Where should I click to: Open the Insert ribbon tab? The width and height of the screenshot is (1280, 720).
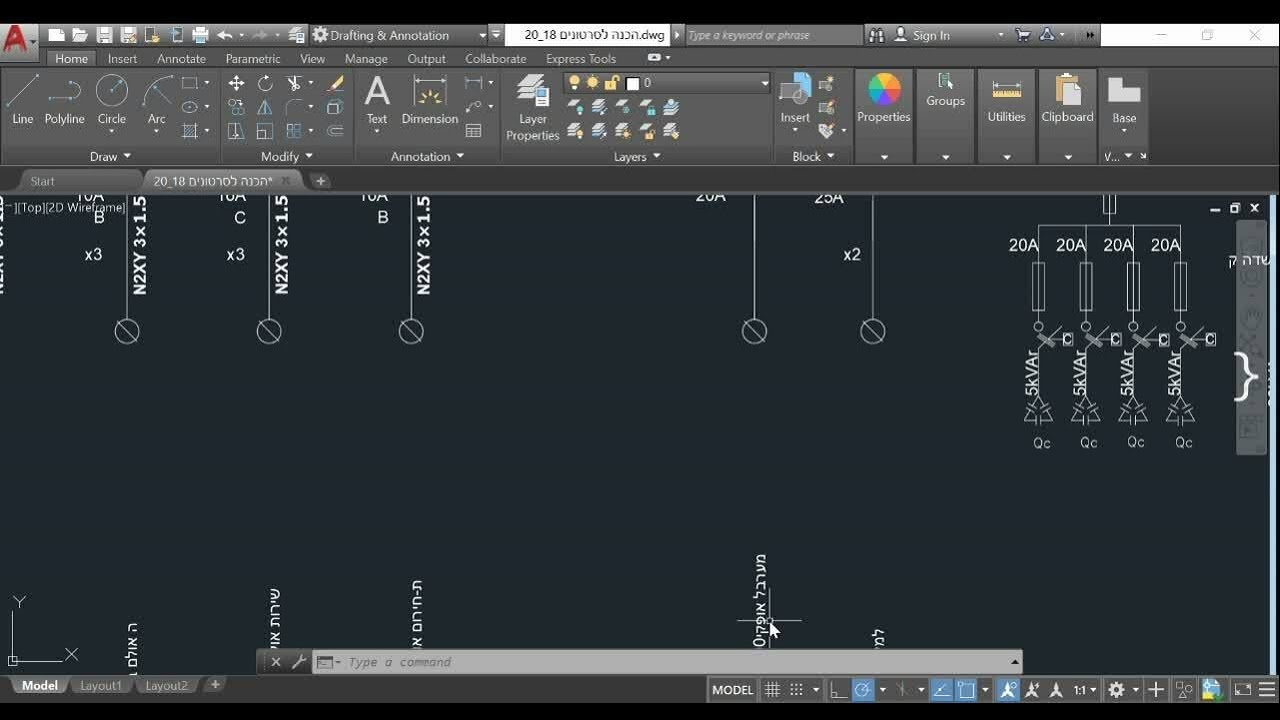point(122,59)
